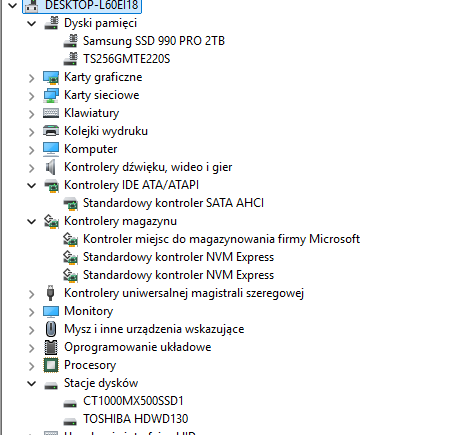Click the Dyski pamięci drive icon

[x=51, y=23]
